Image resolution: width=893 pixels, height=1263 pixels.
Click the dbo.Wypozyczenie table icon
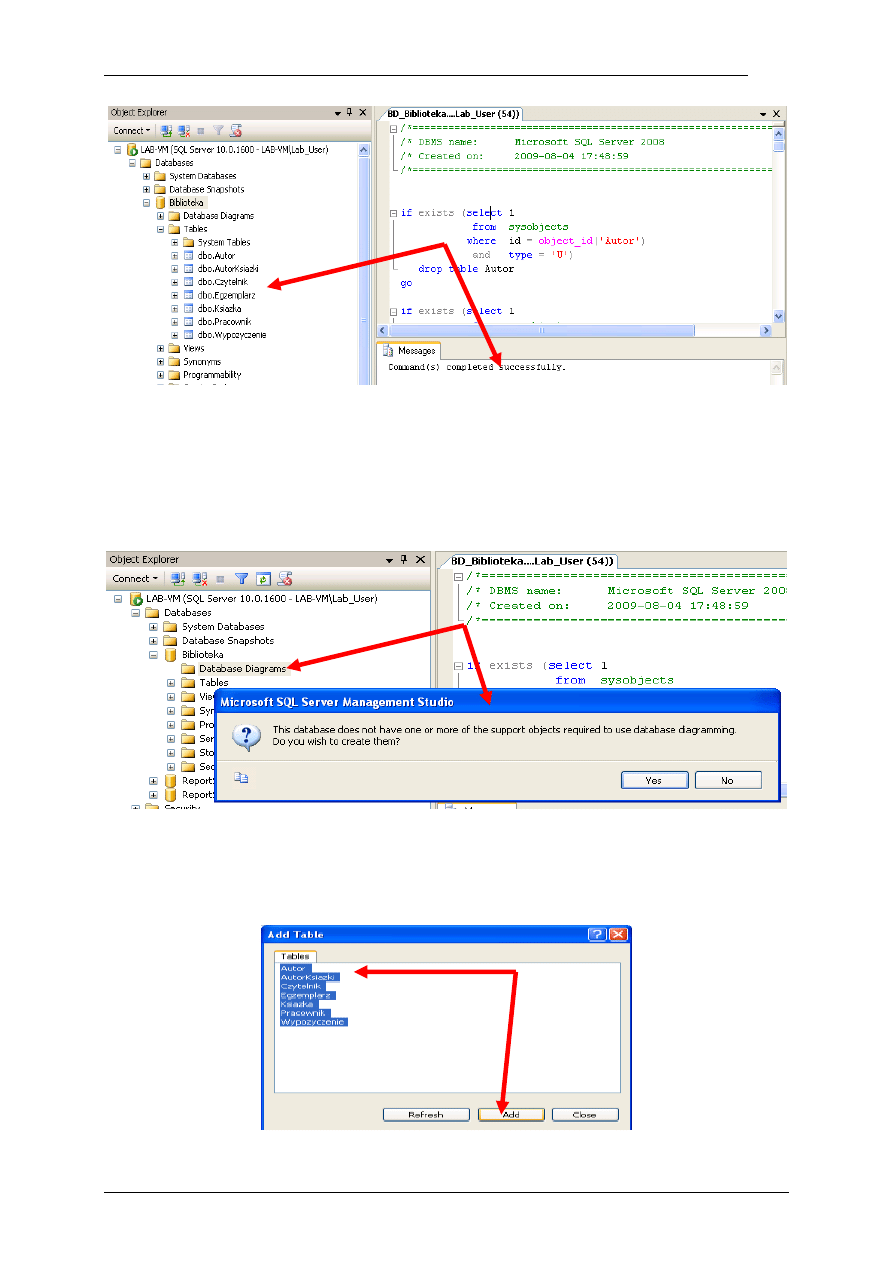coord(189,335)
